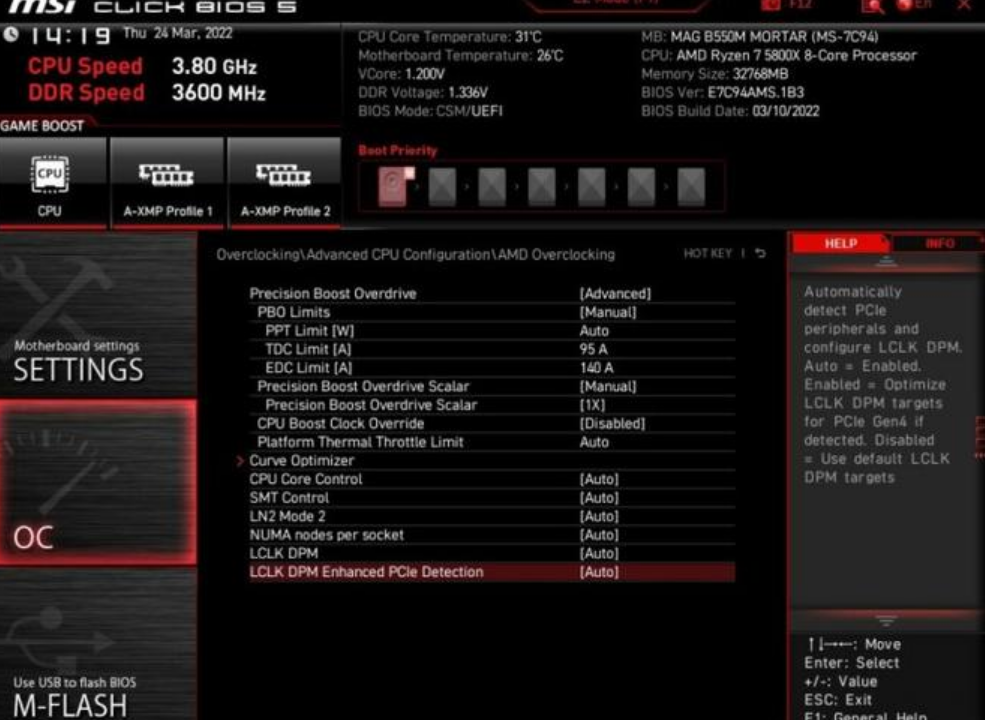Viewport: 985px width, 720px height.
Task: Select the last boot priority device slot
Action: [691, 187]
